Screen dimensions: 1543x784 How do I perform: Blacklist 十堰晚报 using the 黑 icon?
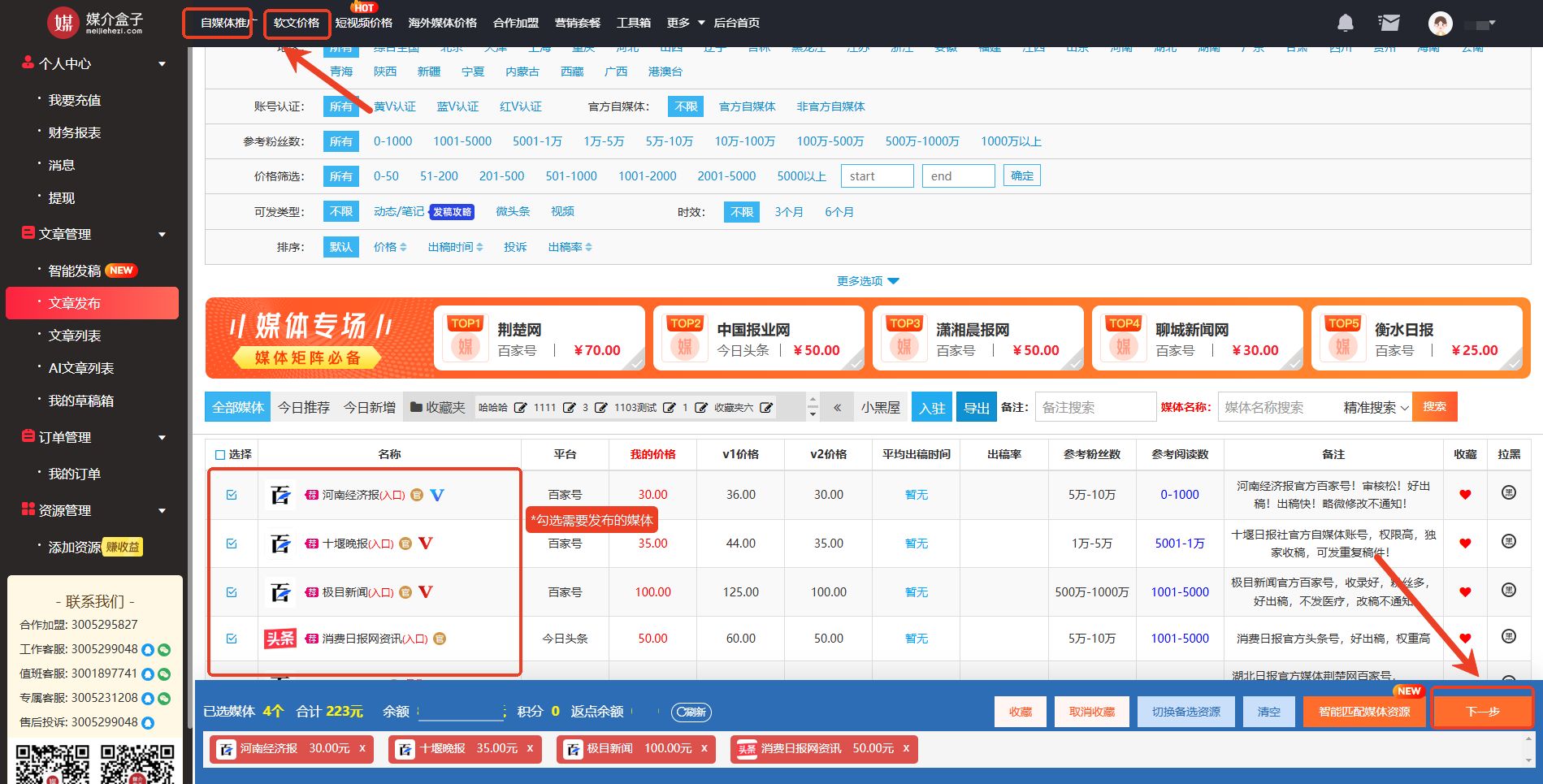click(x=1509, y=541)
